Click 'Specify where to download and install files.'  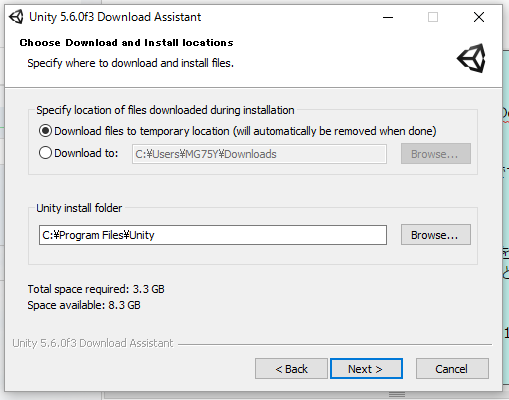coord(131,63)
